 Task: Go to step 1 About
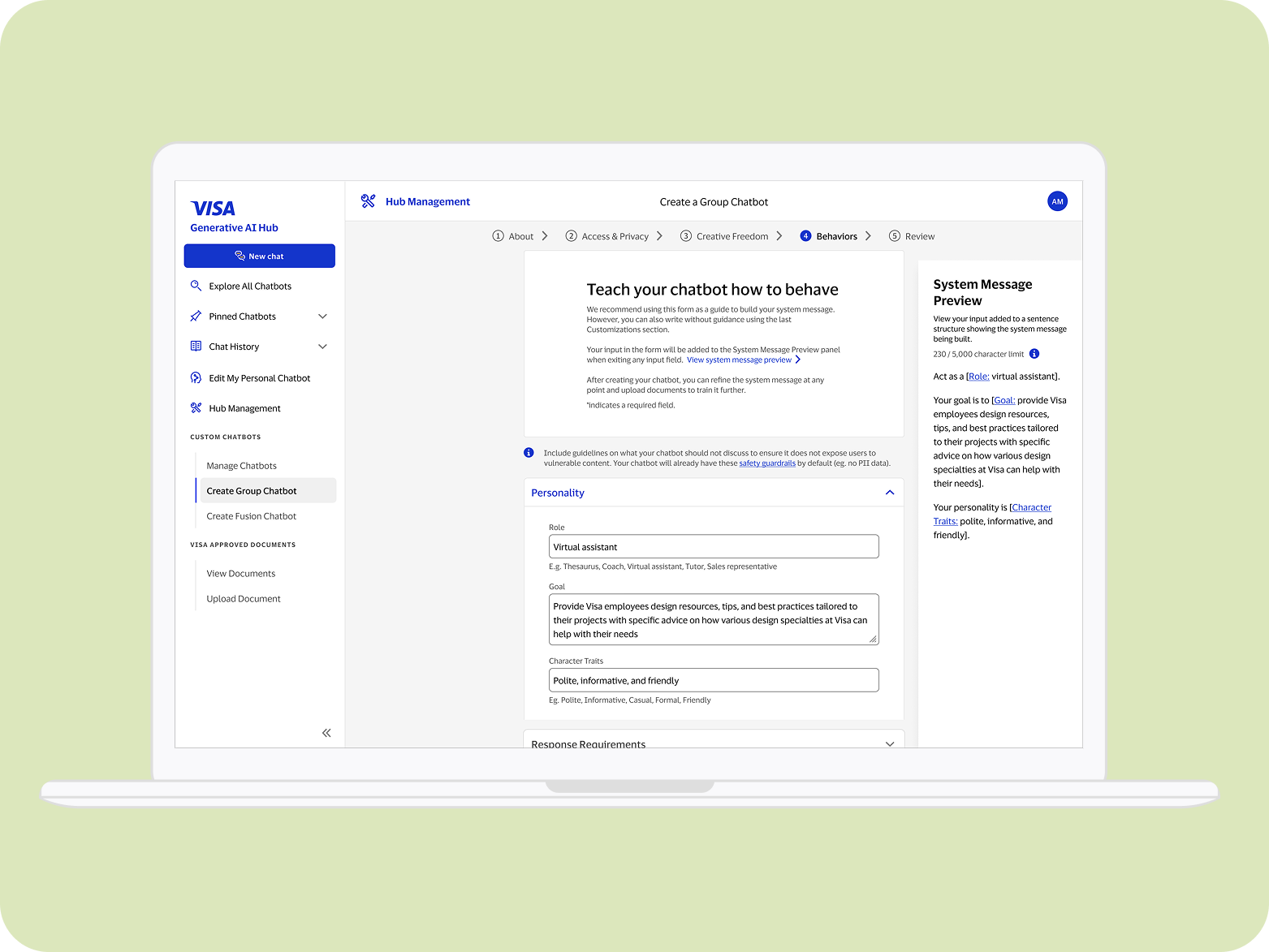tap(513, 236)
